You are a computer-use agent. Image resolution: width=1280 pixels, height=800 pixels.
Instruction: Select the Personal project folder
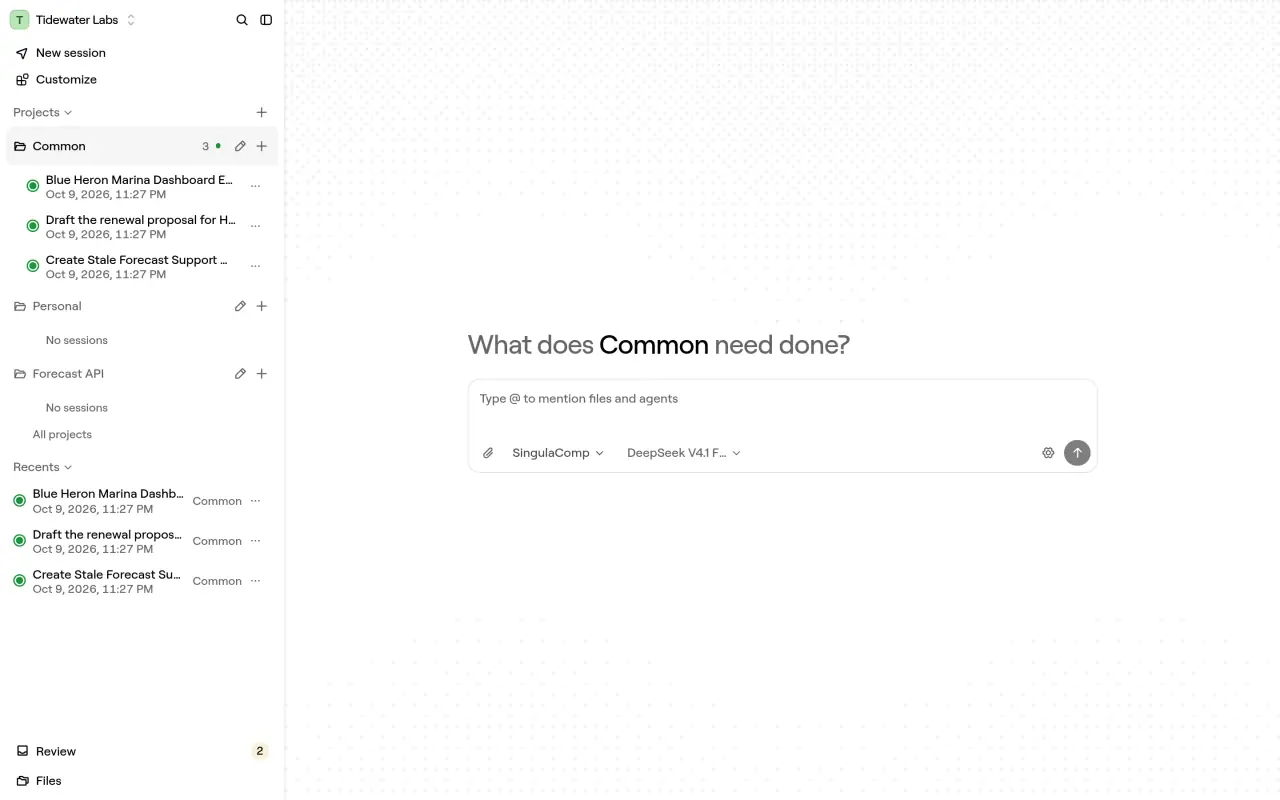57,306
